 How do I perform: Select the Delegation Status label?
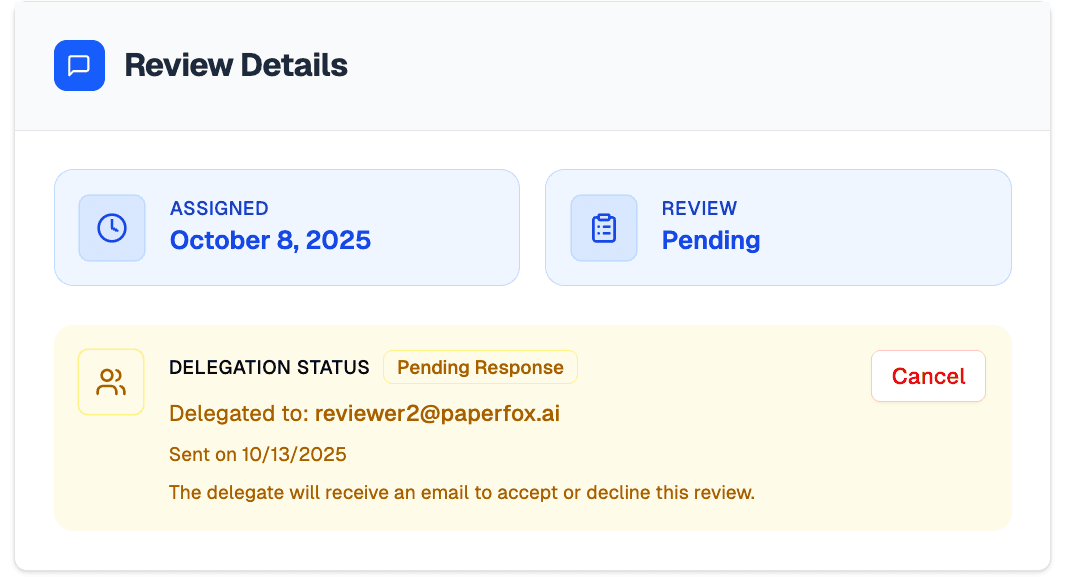pos(269,367)
